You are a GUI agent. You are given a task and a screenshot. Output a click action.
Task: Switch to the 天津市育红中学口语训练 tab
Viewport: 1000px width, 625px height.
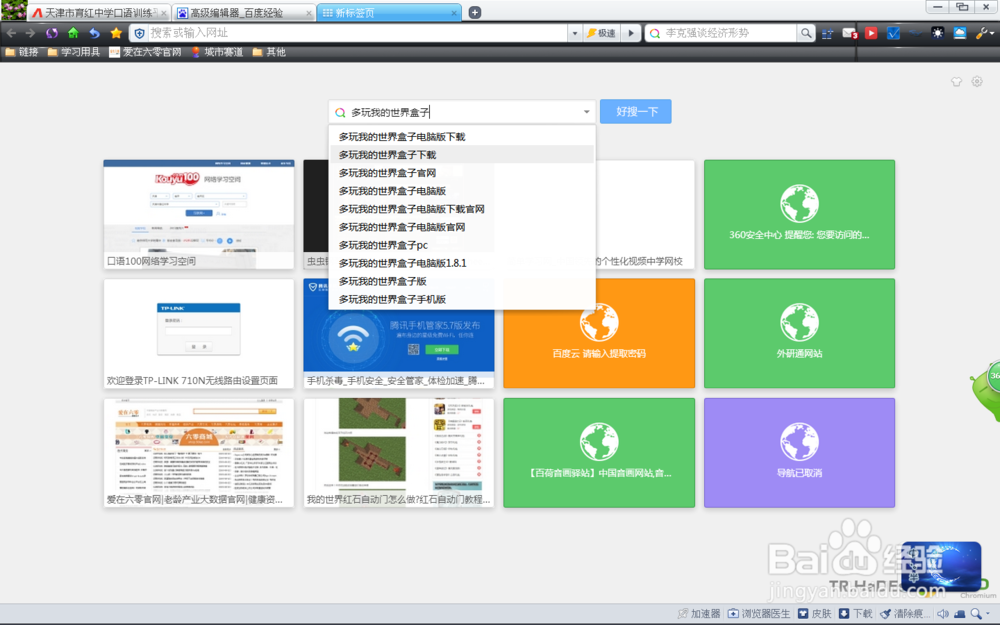coord(100,13)
